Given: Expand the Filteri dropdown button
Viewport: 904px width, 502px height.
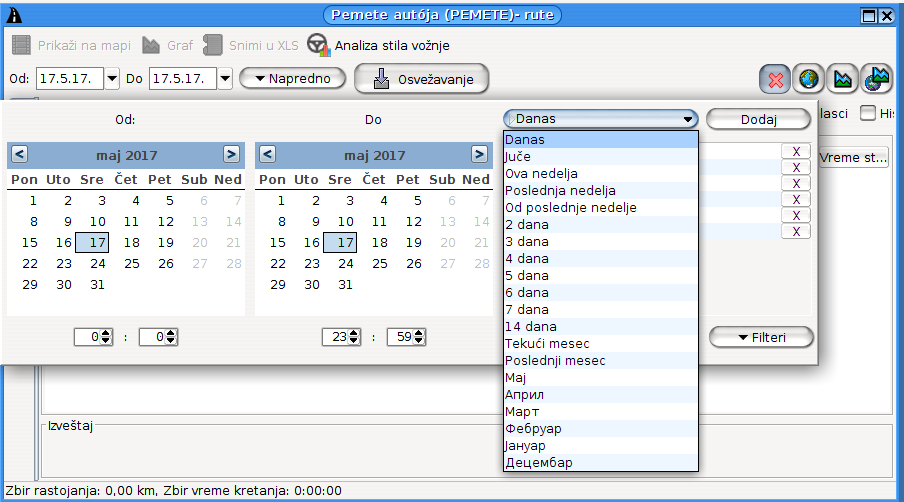Looking at the screenshot, I should 761,337.
